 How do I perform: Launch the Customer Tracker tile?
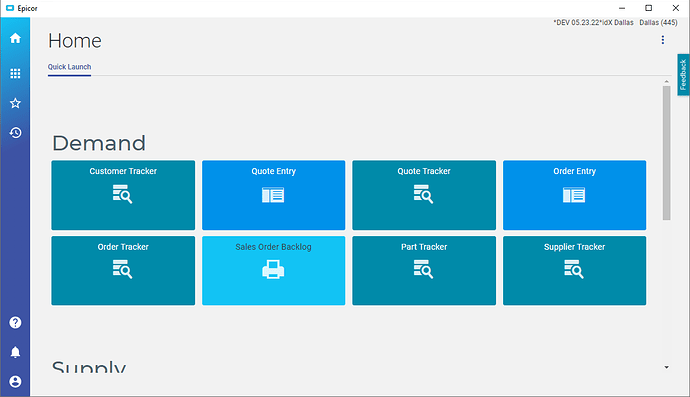tap(123, 195)
